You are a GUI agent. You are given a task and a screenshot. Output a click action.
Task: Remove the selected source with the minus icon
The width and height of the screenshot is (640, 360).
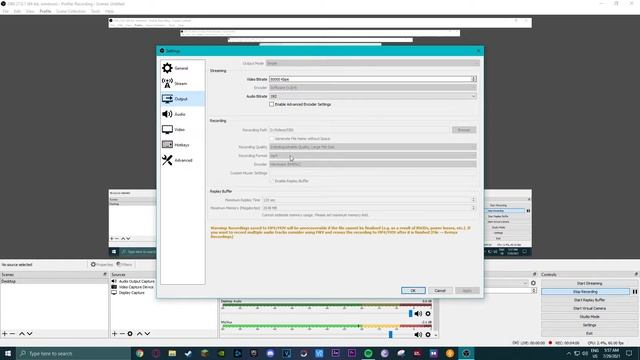tap(122, 333)
